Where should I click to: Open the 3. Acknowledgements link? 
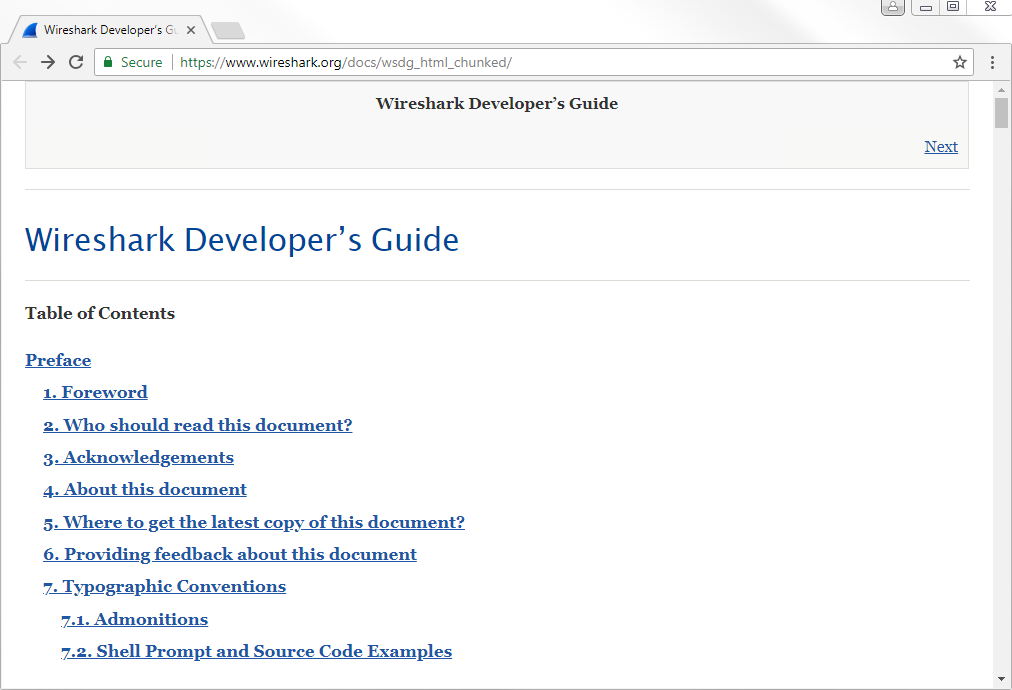pyautogui.click(x=138, y=457)
